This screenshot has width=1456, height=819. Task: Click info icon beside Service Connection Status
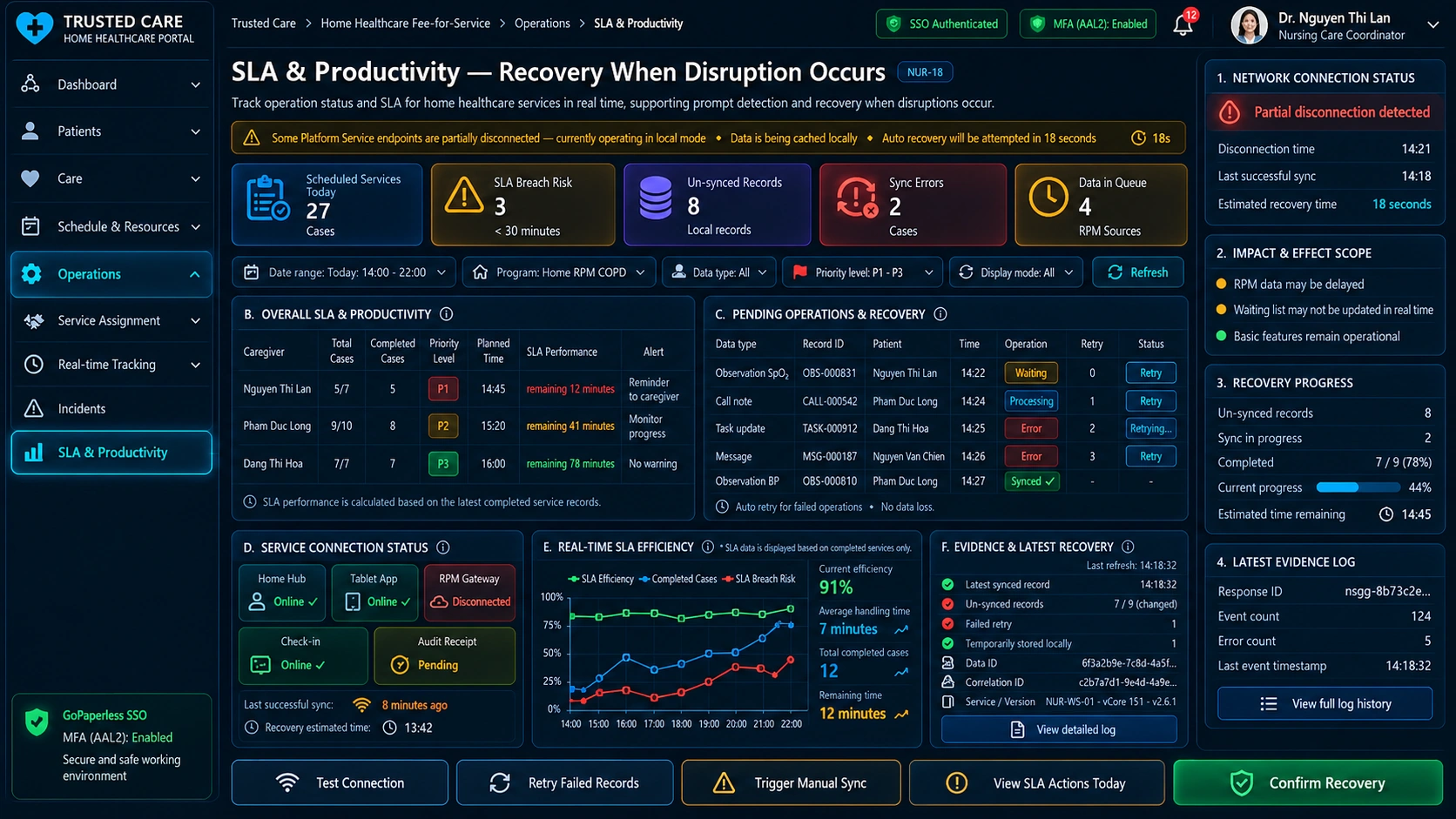(443, 547)
